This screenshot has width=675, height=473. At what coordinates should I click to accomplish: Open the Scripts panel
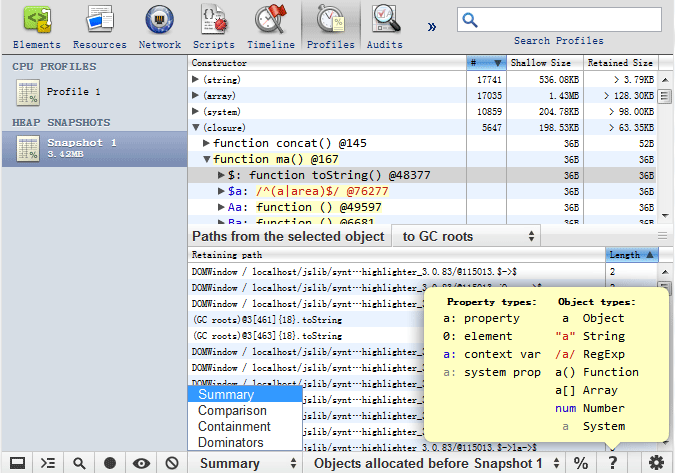click(x=214, y=28)
